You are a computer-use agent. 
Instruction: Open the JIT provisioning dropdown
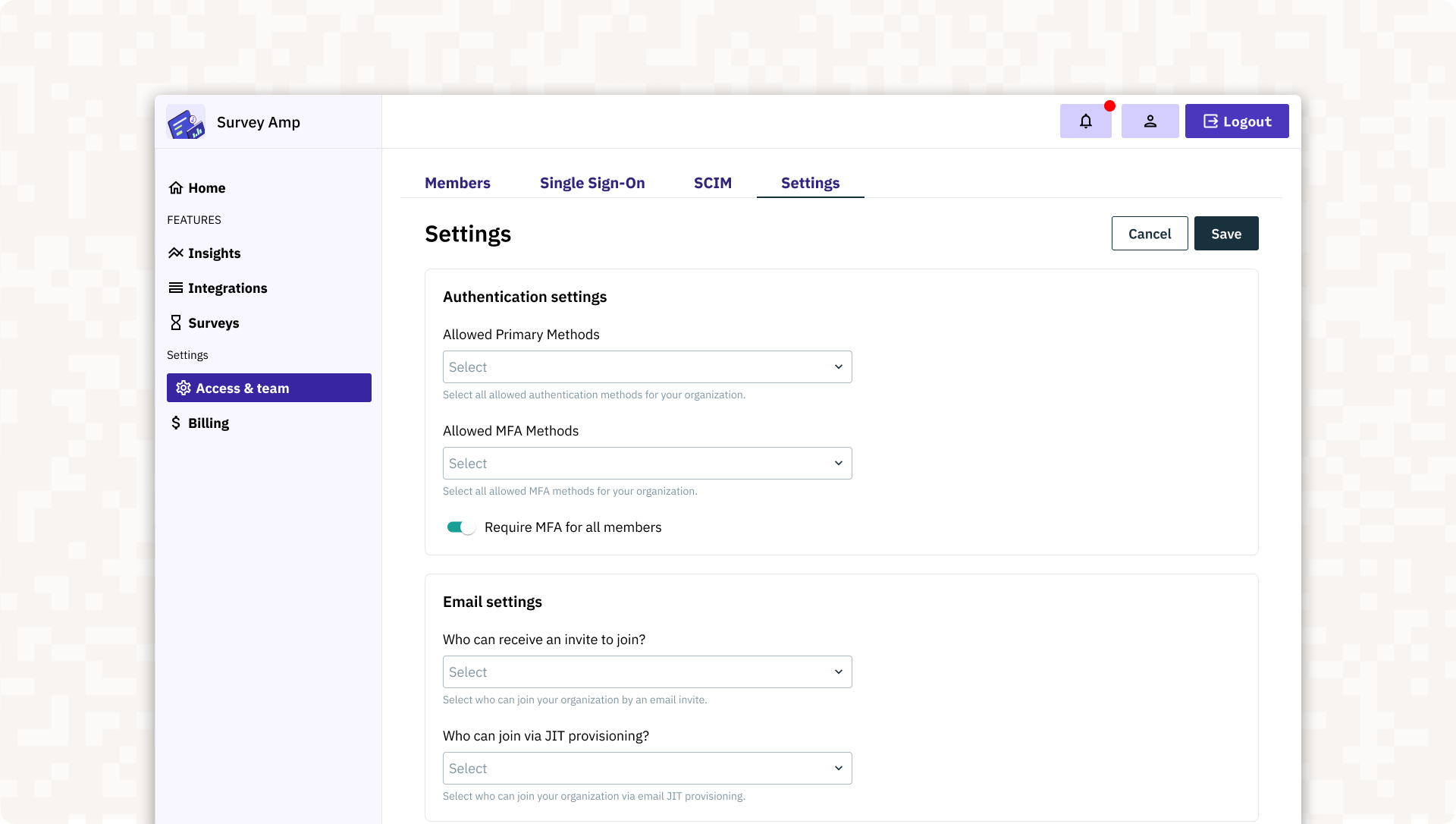coord(647,769)
